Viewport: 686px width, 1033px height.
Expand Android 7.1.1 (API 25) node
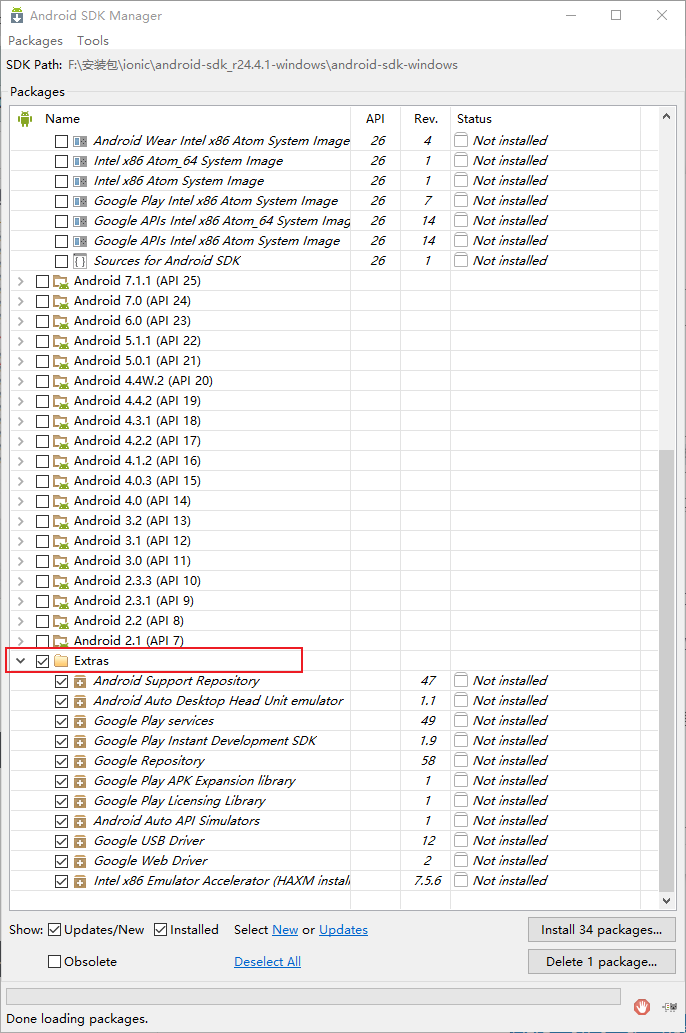20,281
